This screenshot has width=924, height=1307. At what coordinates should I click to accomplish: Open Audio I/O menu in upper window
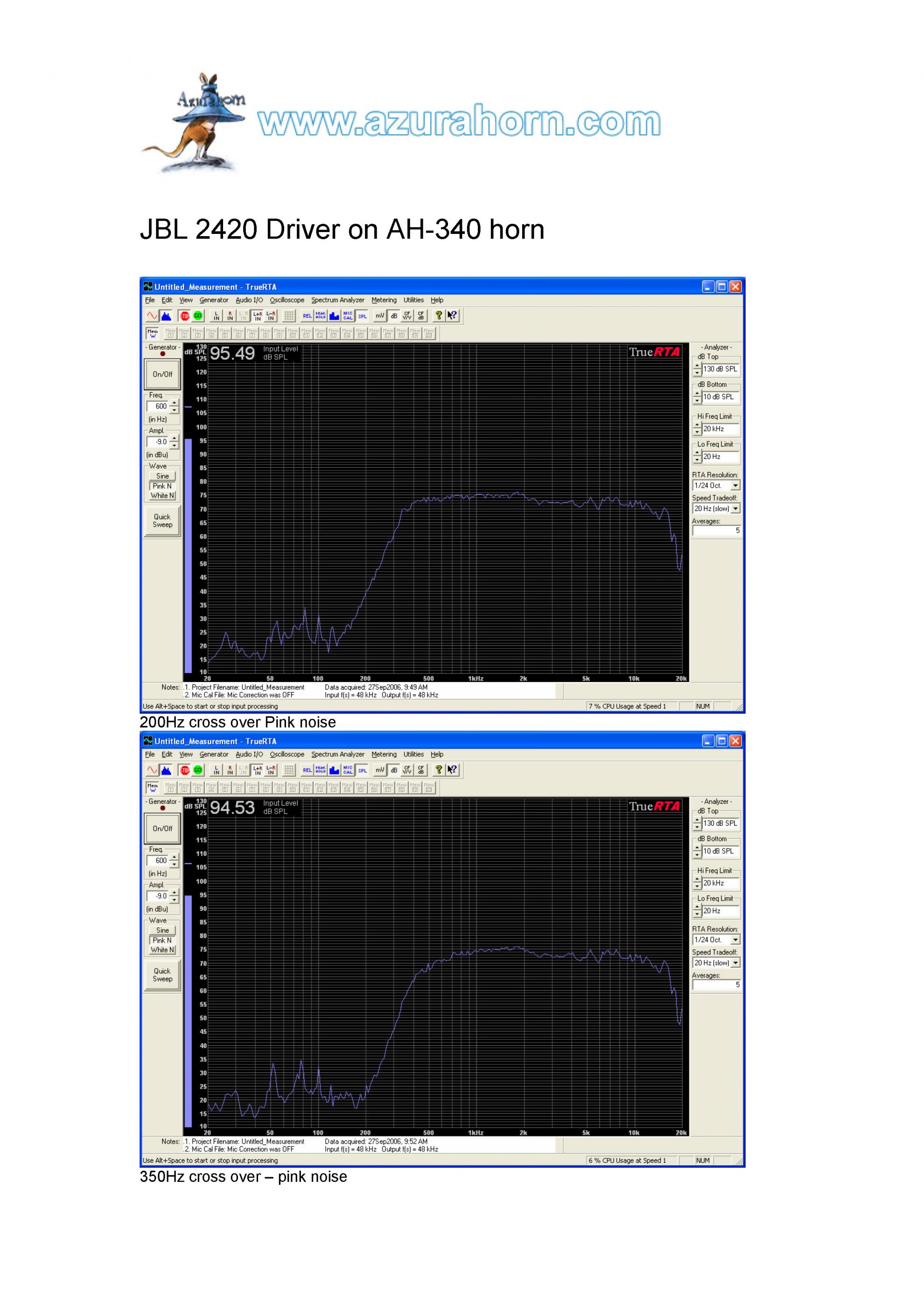tap(249, 300)
